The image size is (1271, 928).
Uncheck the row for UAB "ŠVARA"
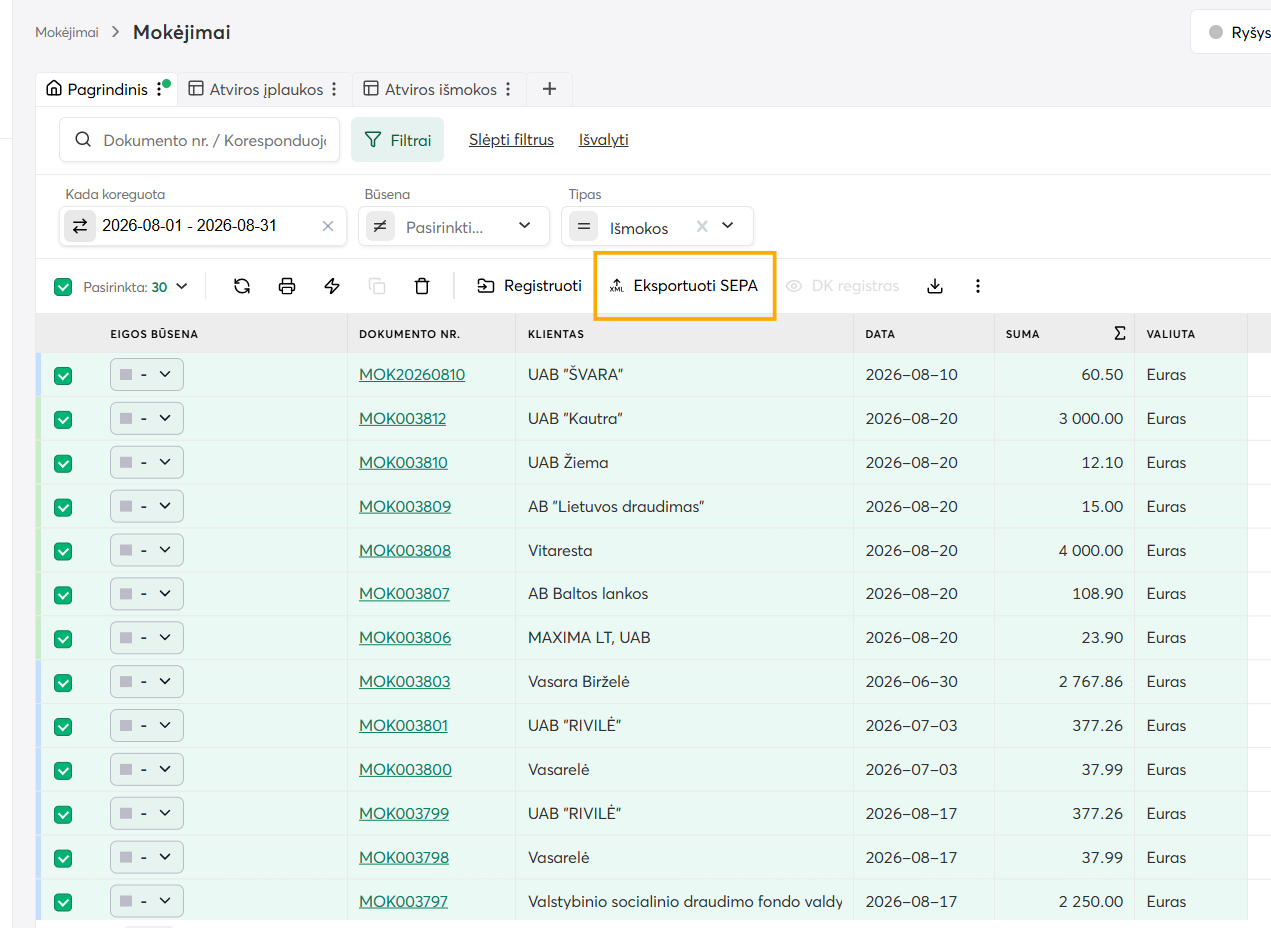[63, 376]
